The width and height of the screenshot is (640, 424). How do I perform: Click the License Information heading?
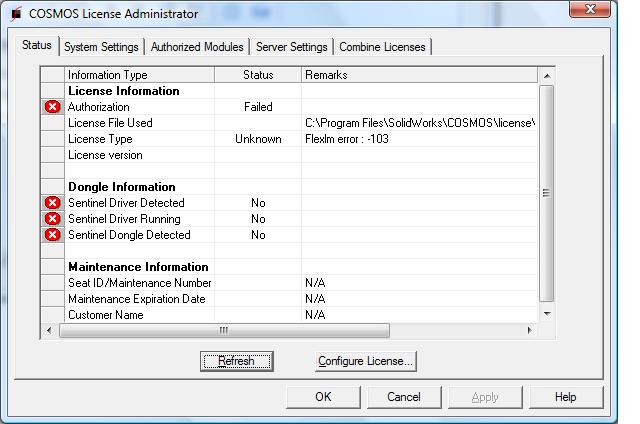(124, 91)
